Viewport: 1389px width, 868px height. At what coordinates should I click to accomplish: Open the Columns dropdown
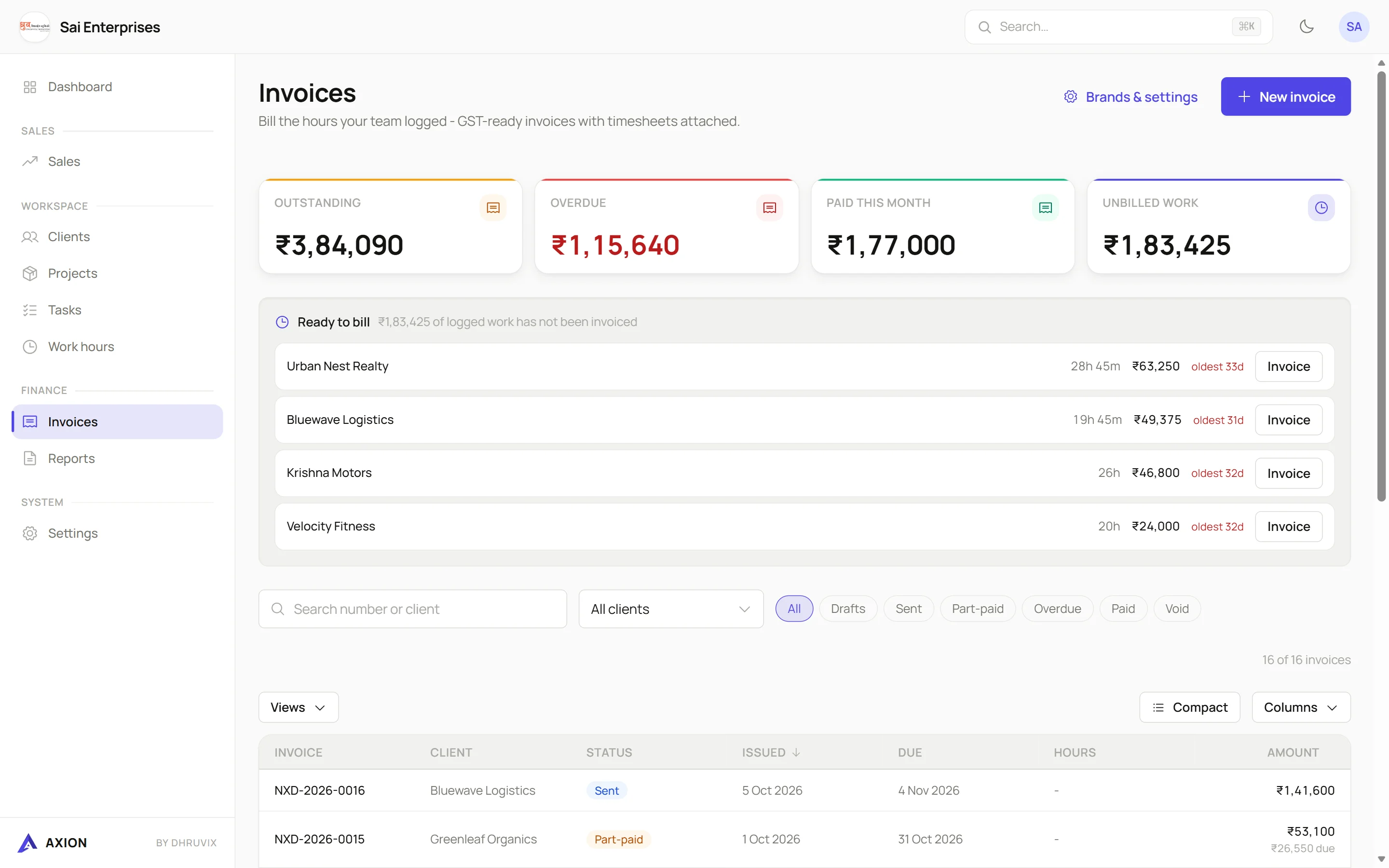(1301, 707)
